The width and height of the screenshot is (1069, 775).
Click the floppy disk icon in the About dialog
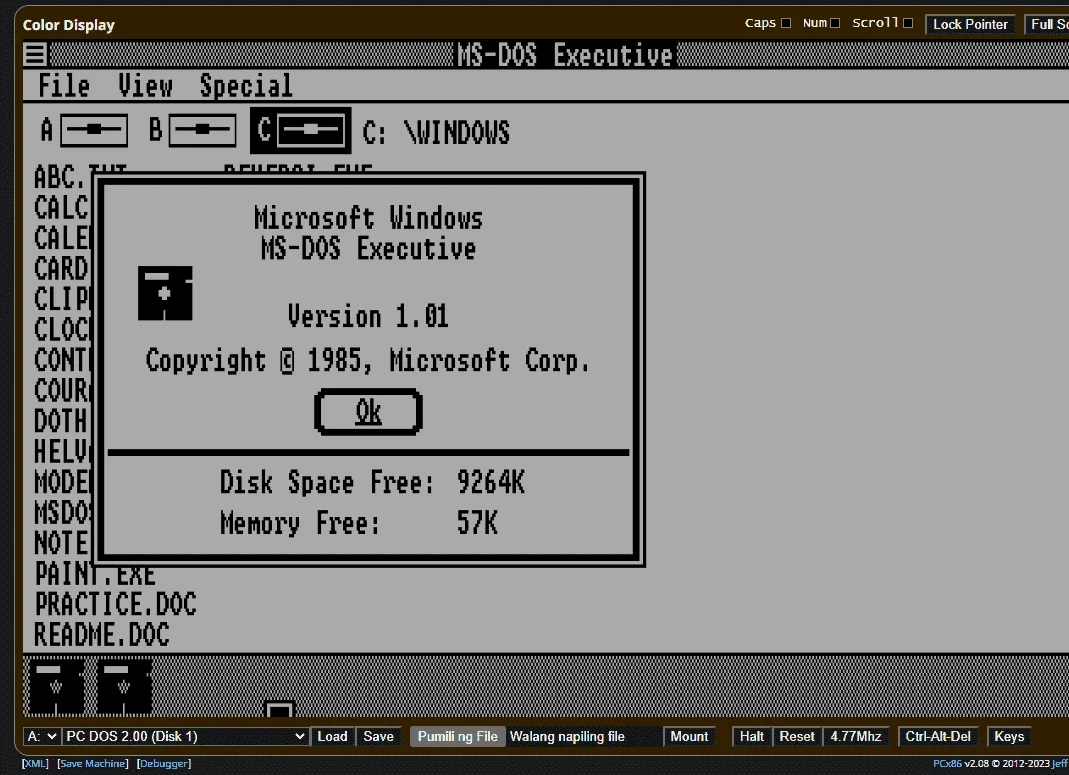coord(165,293)
